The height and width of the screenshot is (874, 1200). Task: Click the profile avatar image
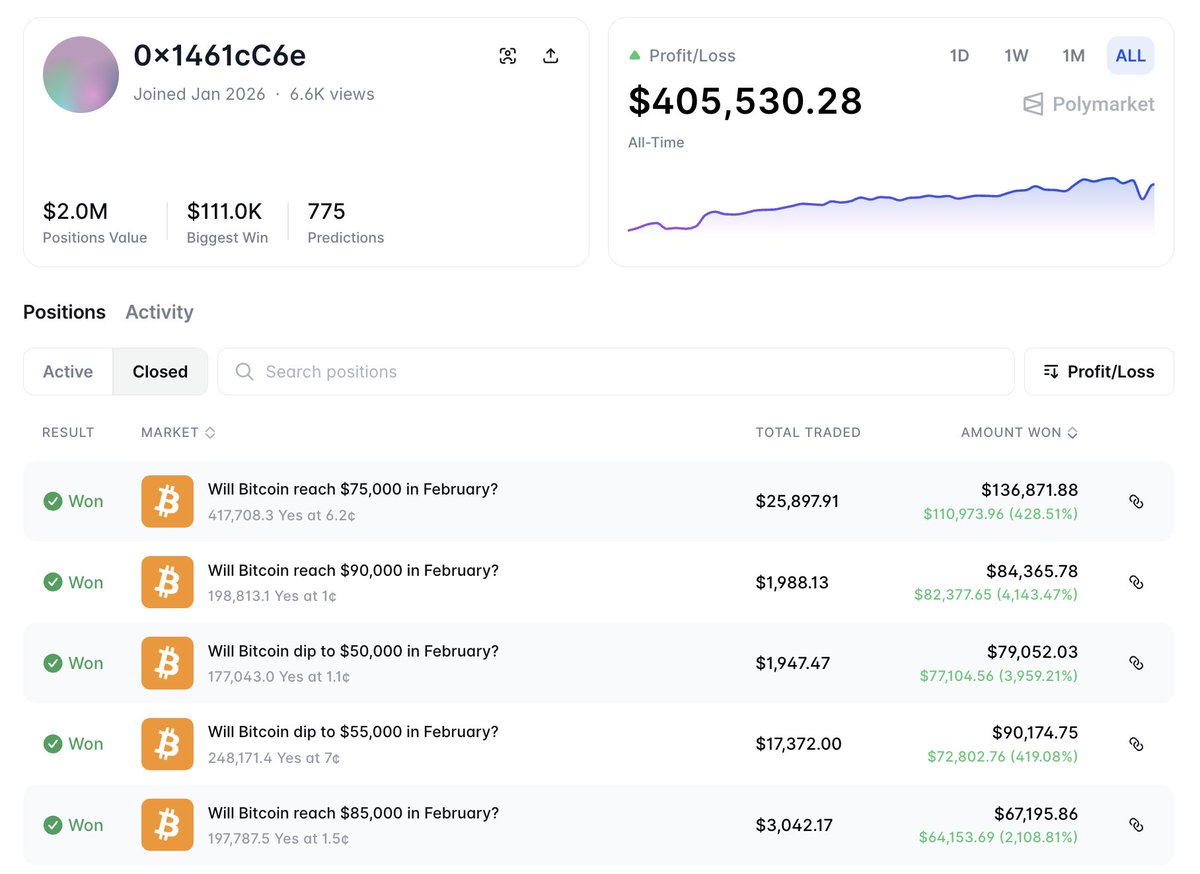[80, 74]
